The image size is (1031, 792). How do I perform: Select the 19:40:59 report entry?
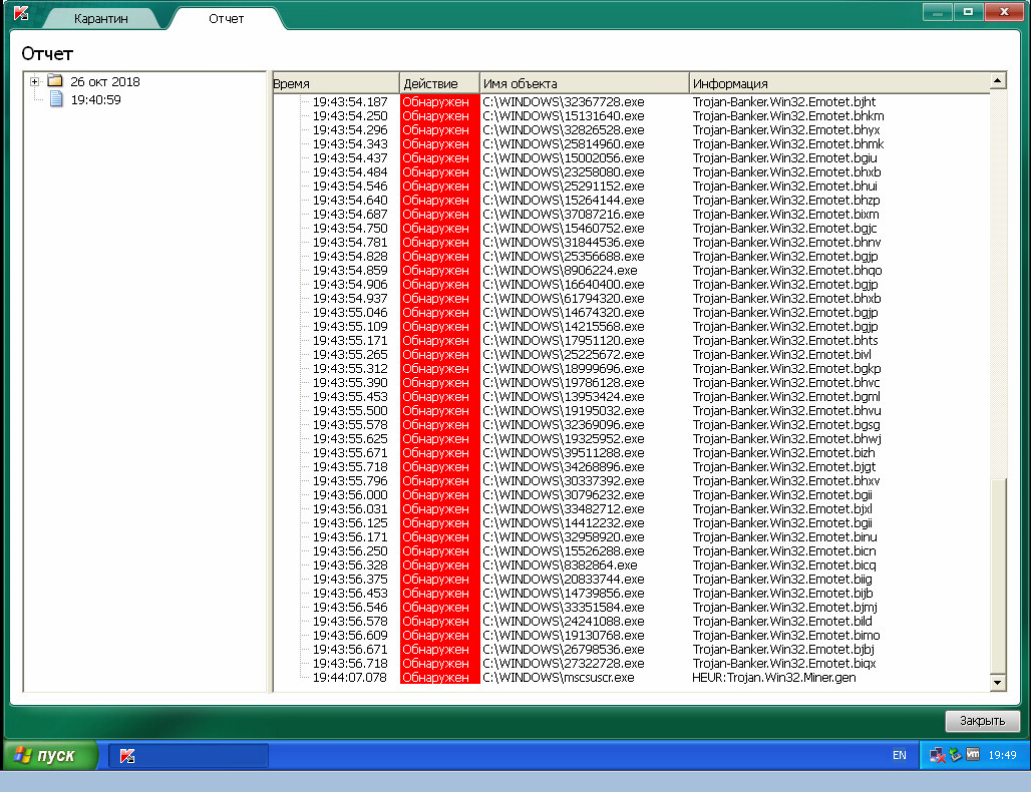tap(95, 100)
